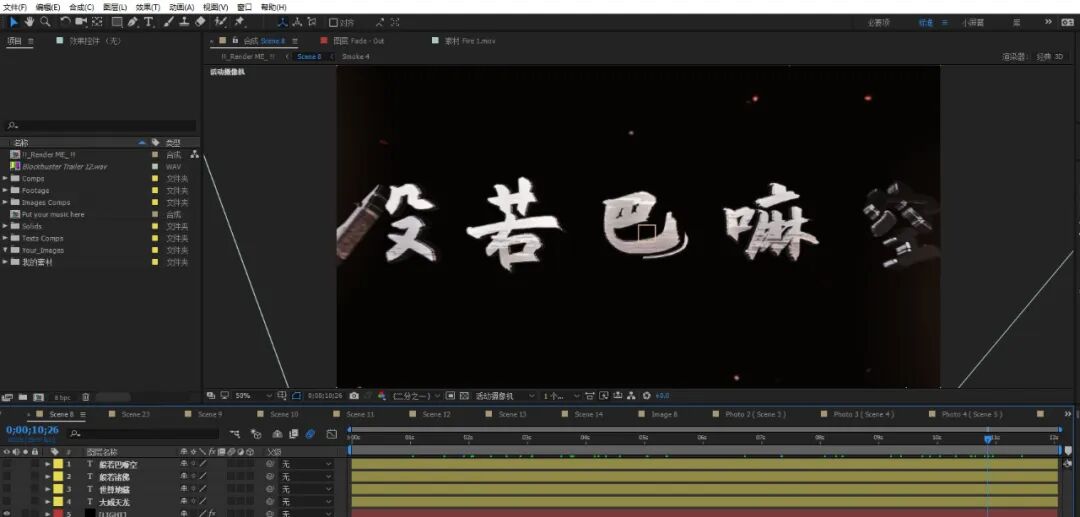
Task: Open the 活动摄像机 3D view dropdown
Action: click(x=505, y=396)
